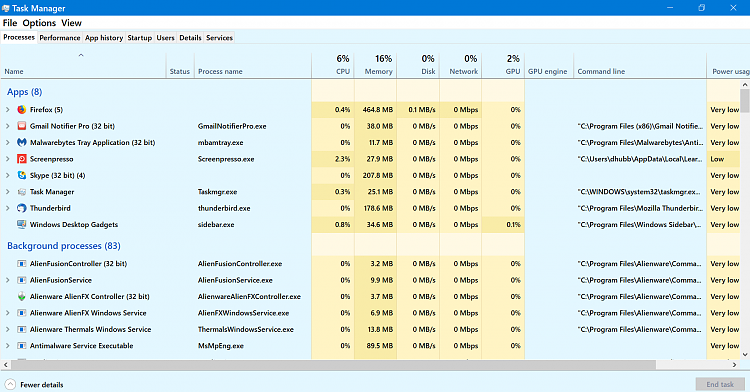
Task: Sort by the Network column header
Action: pyautogui.click(x=461, y=65)
